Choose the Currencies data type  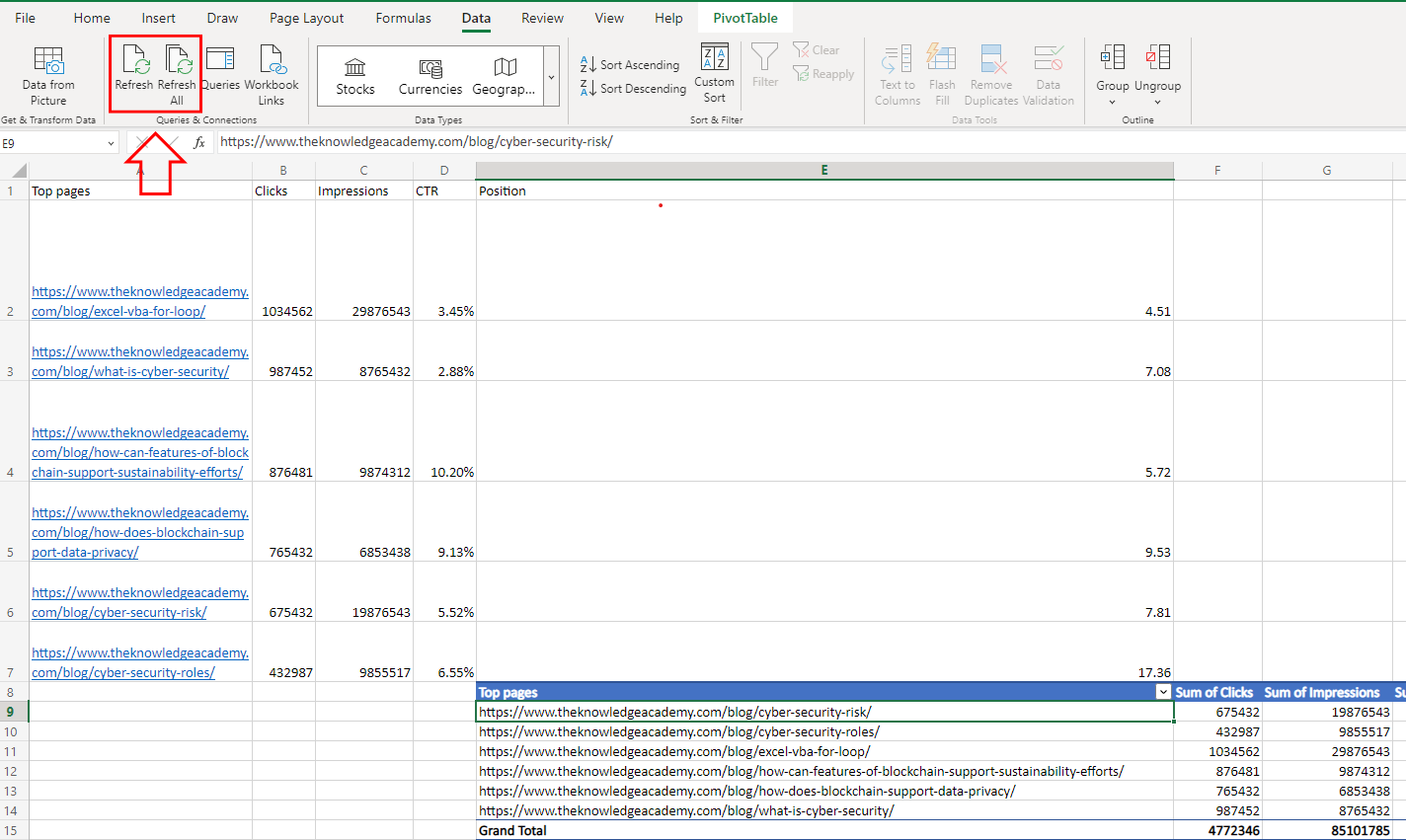pos(430,76)
